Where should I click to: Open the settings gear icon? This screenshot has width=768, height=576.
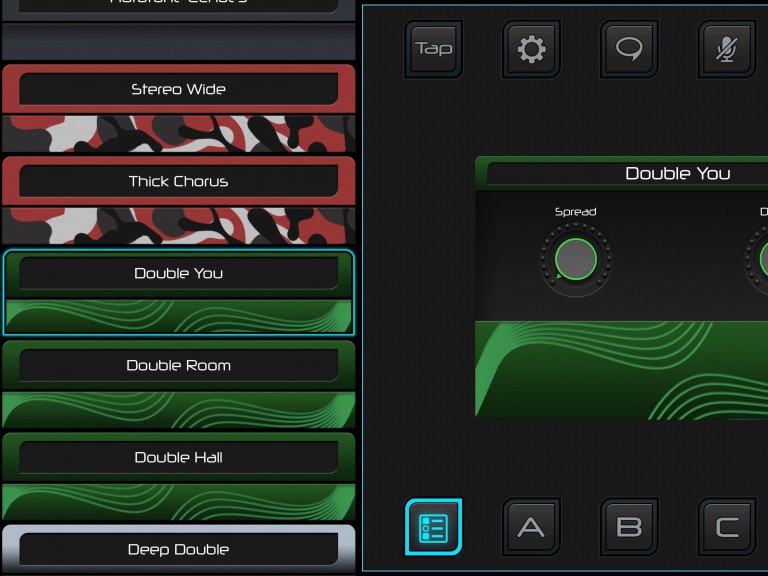click(x=531, y=49)
